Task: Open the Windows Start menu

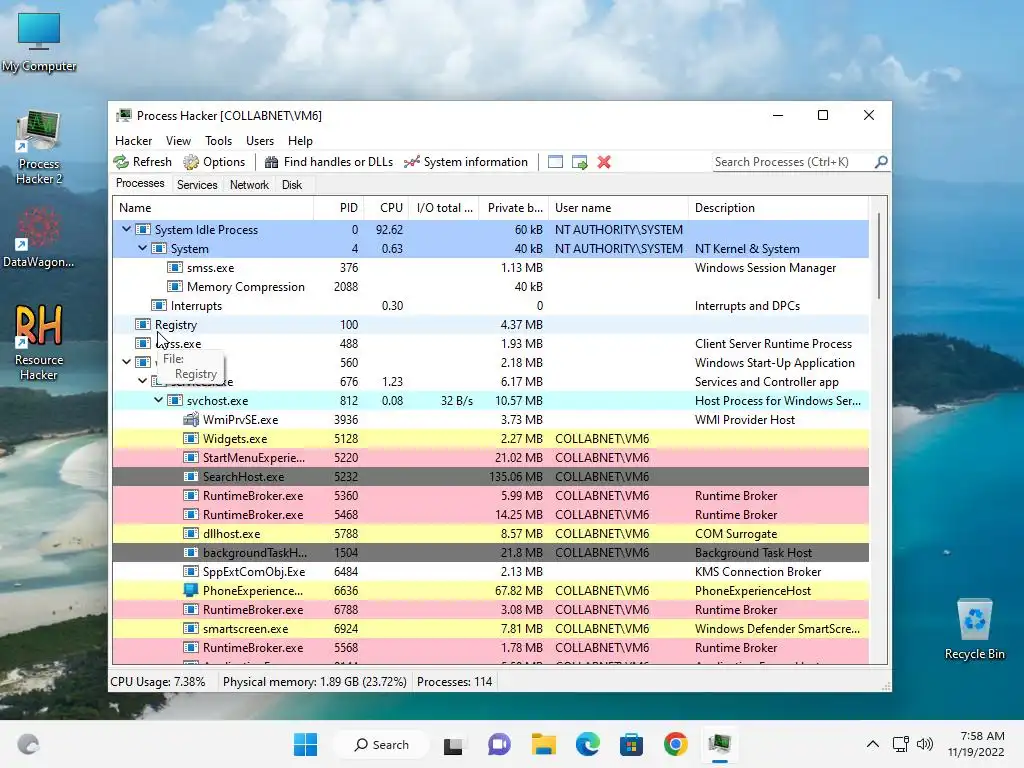Action: (x=306, y=744)
